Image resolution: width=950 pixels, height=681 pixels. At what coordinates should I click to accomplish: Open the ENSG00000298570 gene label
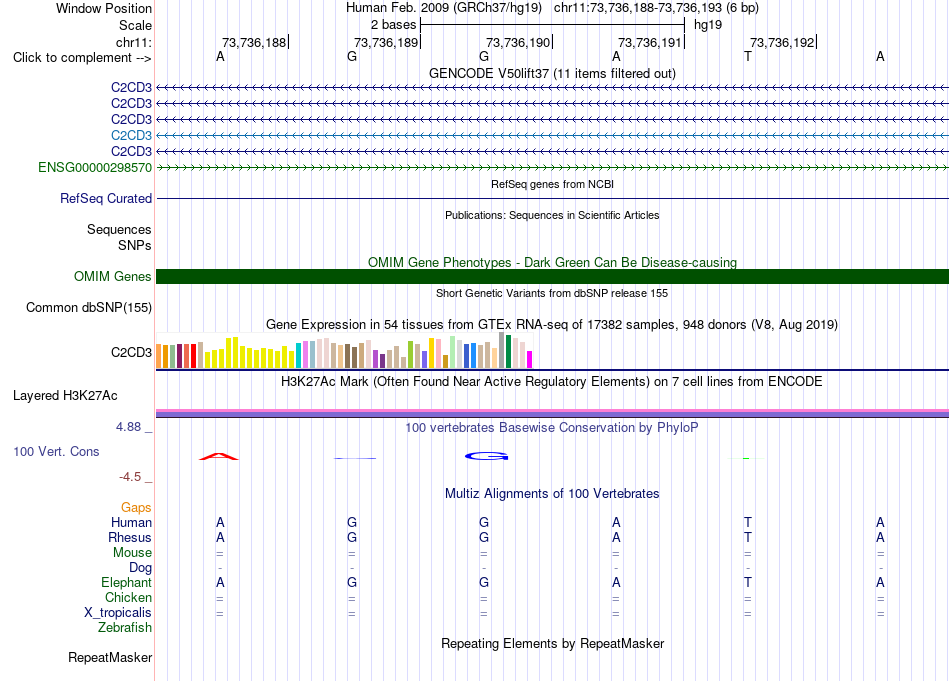(95, 167)
